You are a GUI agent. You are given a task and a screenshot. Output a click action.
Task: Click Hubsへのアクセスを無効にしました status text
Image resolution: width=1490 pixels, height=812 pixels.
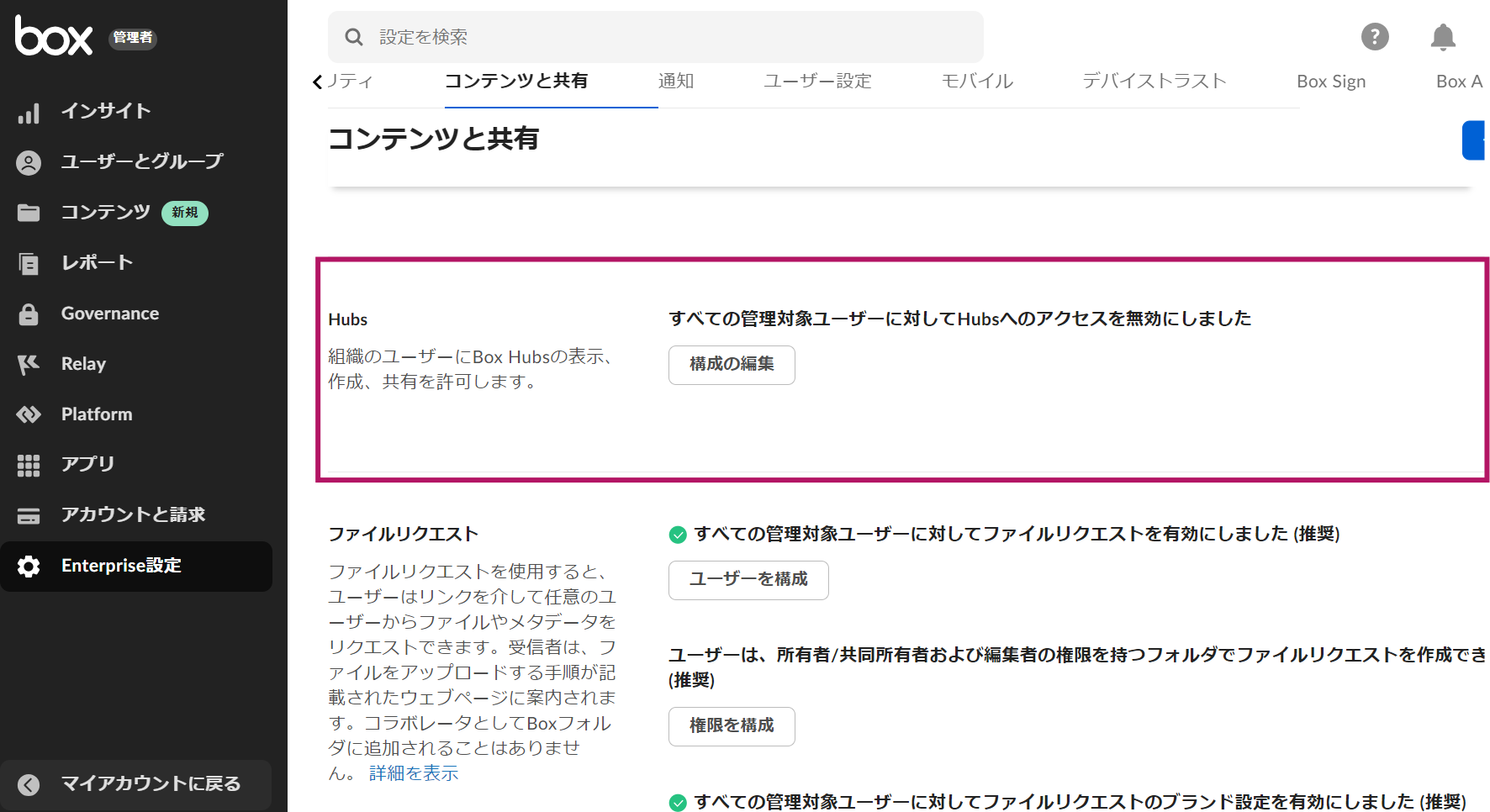pyautogui.click(x=960, y=319)
